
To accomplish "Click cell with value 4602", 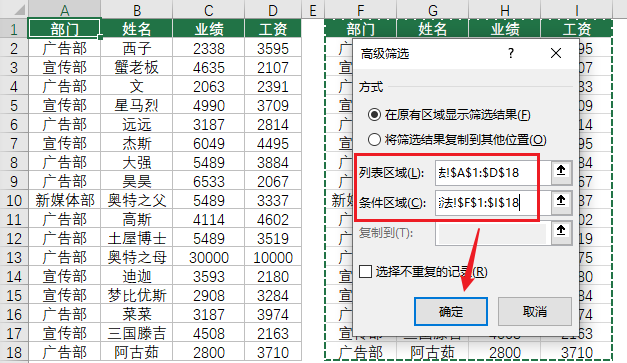I will (x=273, y=219).
